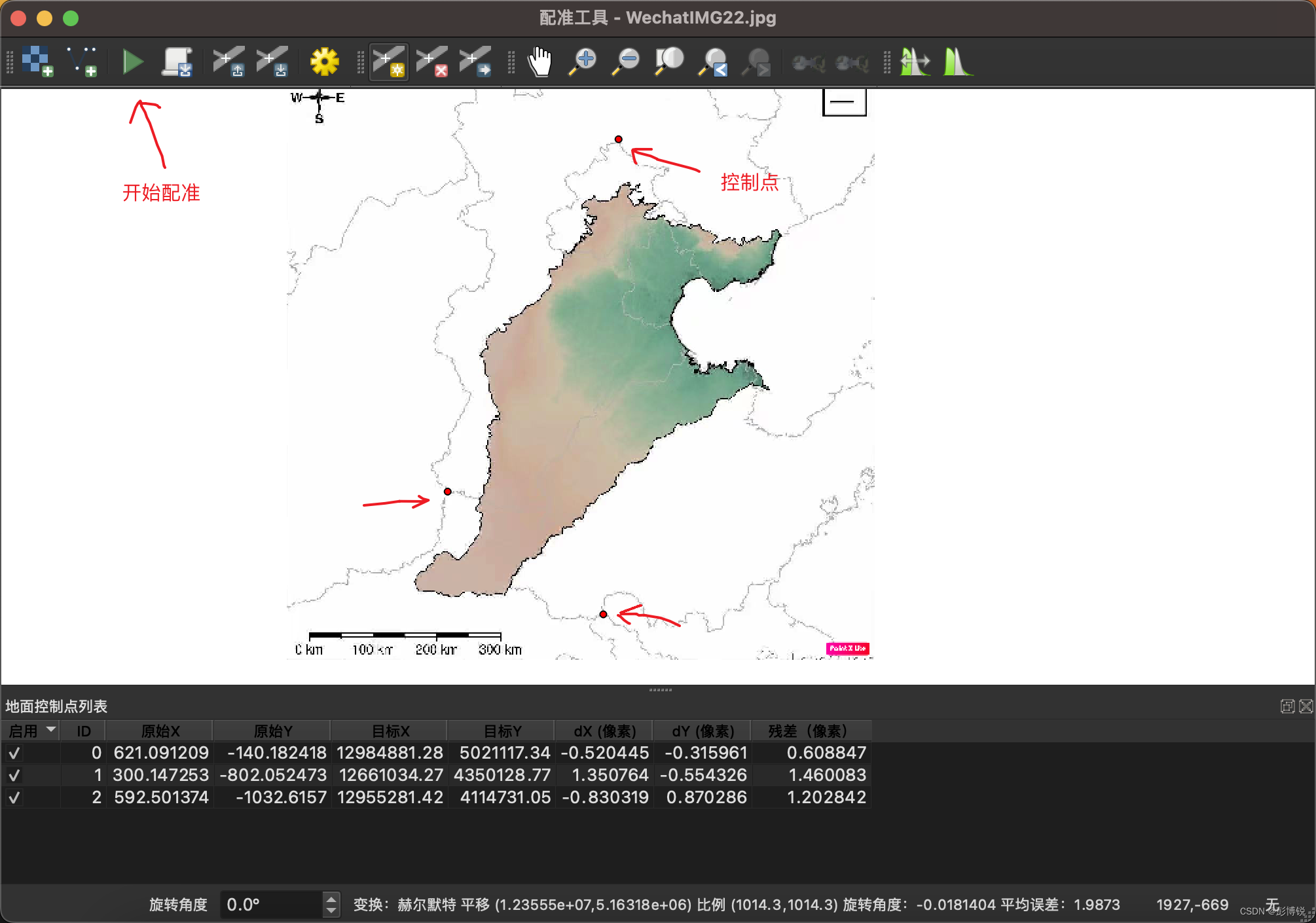The height and width of the screenshot is (923, 1316).
Task: Load GCP points from file
Action: pyautogui.click(x=228, y=62)
